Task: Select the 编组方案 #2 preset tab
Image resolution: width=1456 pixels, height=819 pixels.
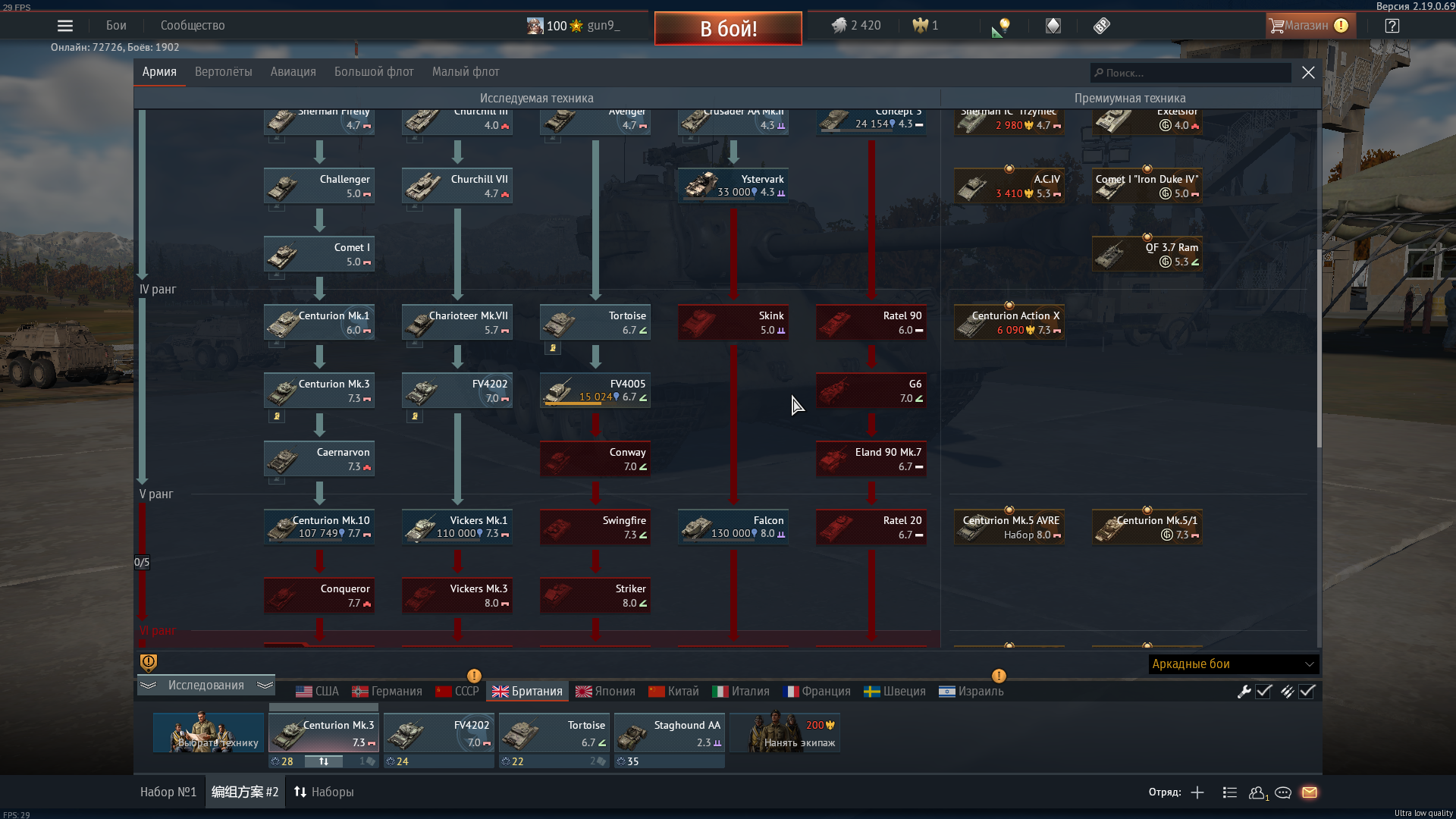Action: 245,792
